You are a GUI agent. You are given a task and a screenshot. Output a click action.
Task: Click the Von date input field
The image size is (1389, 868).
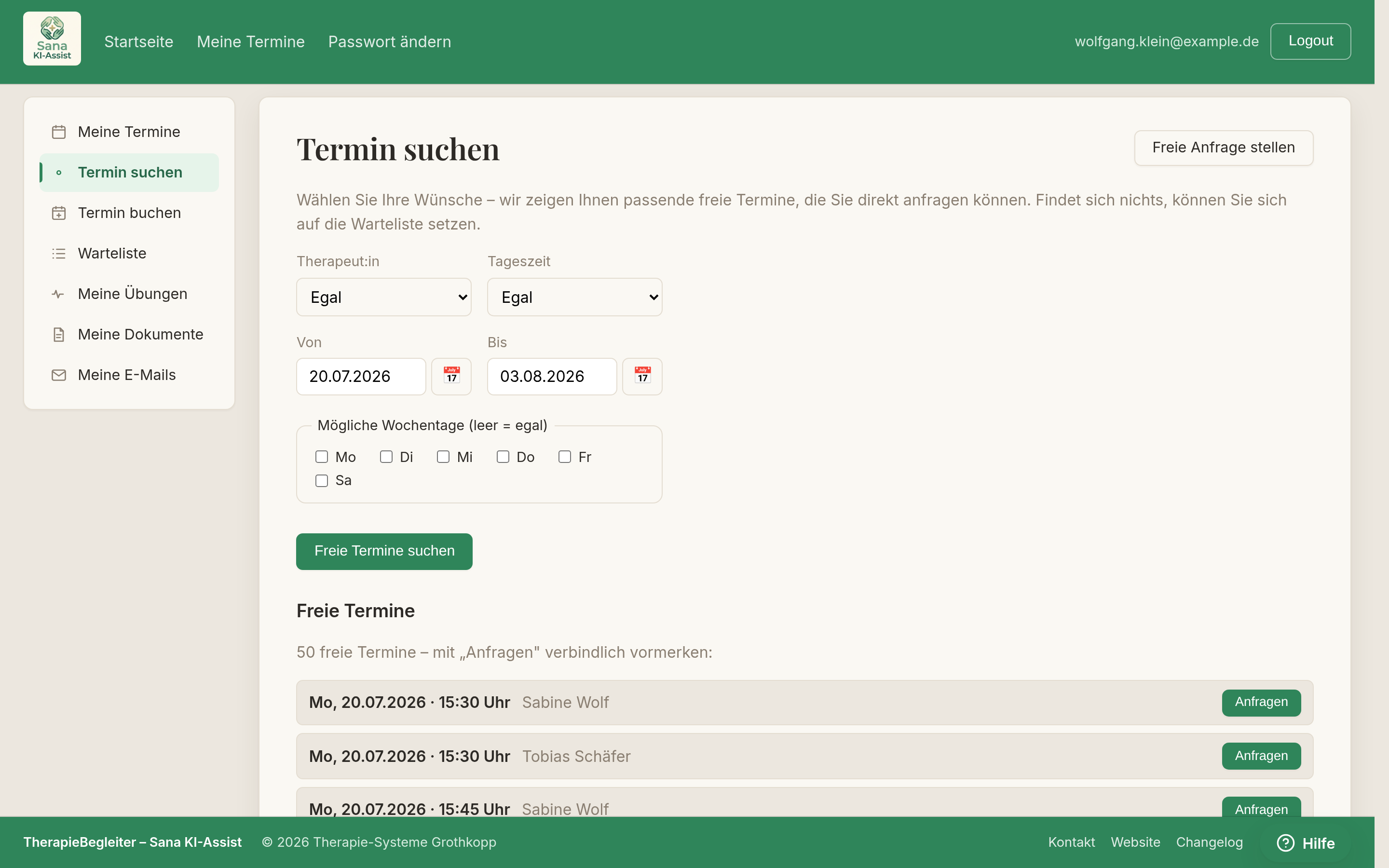click(x=361, y=377)
